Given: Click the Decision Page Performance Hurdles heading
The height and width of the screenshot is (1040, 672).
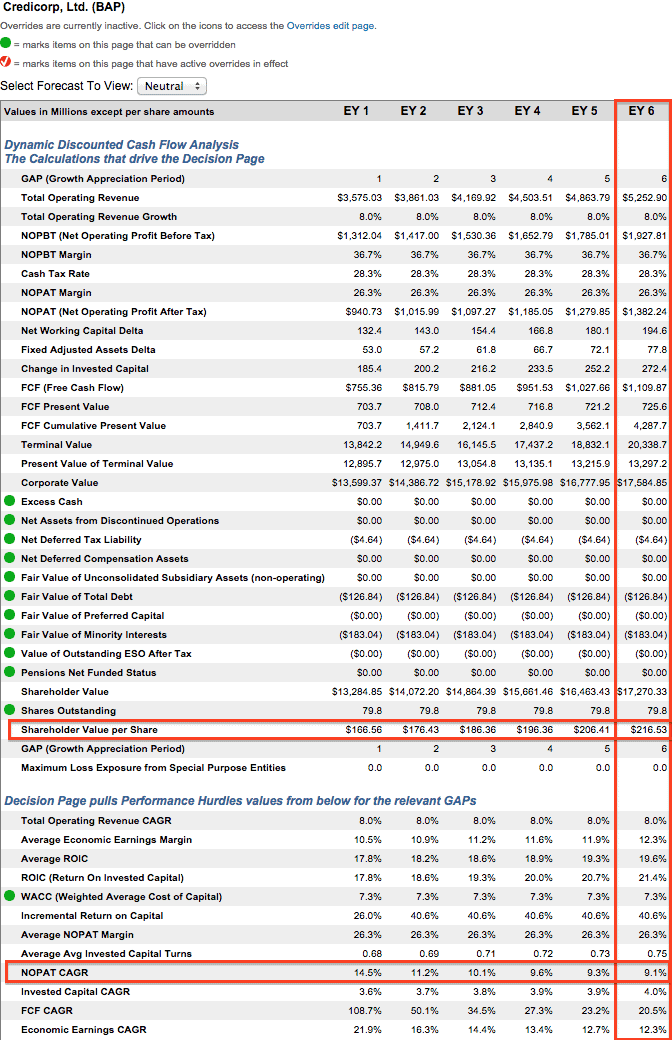Looking at the screenshot, I should [x=240, y=801].
